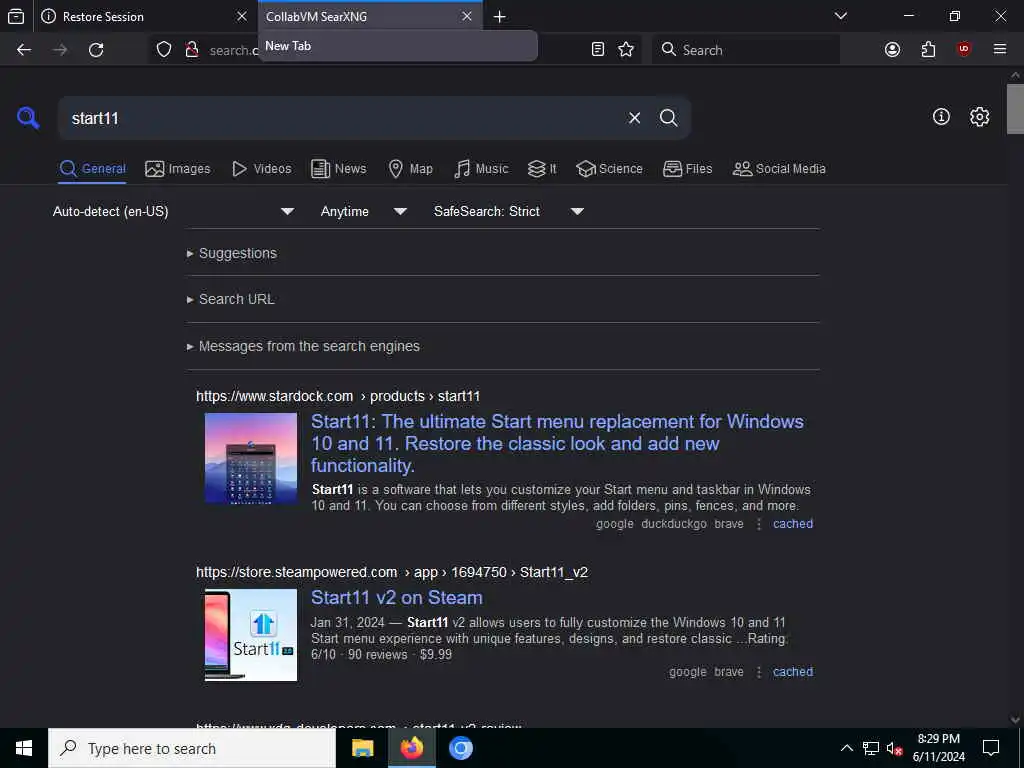Click Type here to search taskbar box
The height and width of the screenshot is (768, 1024).
tap(192, 748)
